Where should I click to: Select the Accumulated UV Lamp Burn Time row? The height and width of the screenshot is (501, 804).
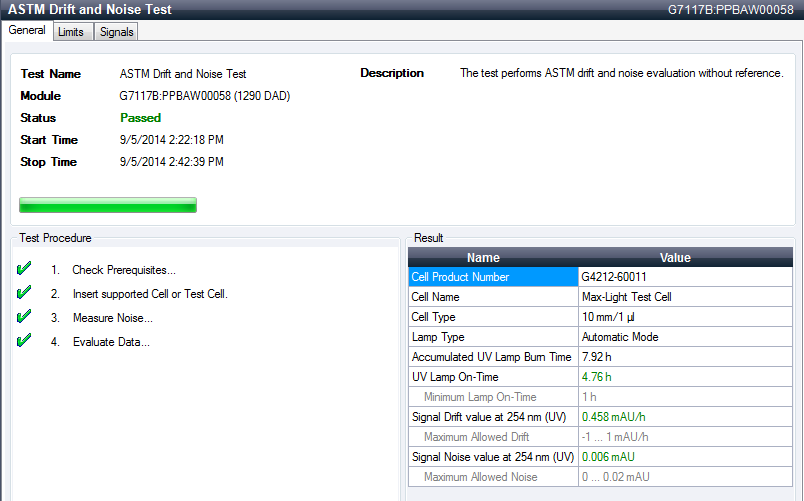pyautogui.click(x=493, y=357)
